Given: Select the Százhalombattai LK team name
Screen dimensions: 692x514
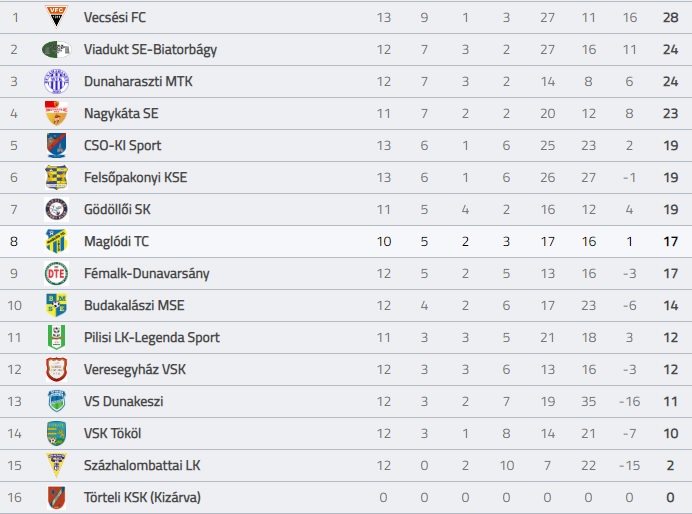Looking at the screenshot, I should [x=142, y=466].
